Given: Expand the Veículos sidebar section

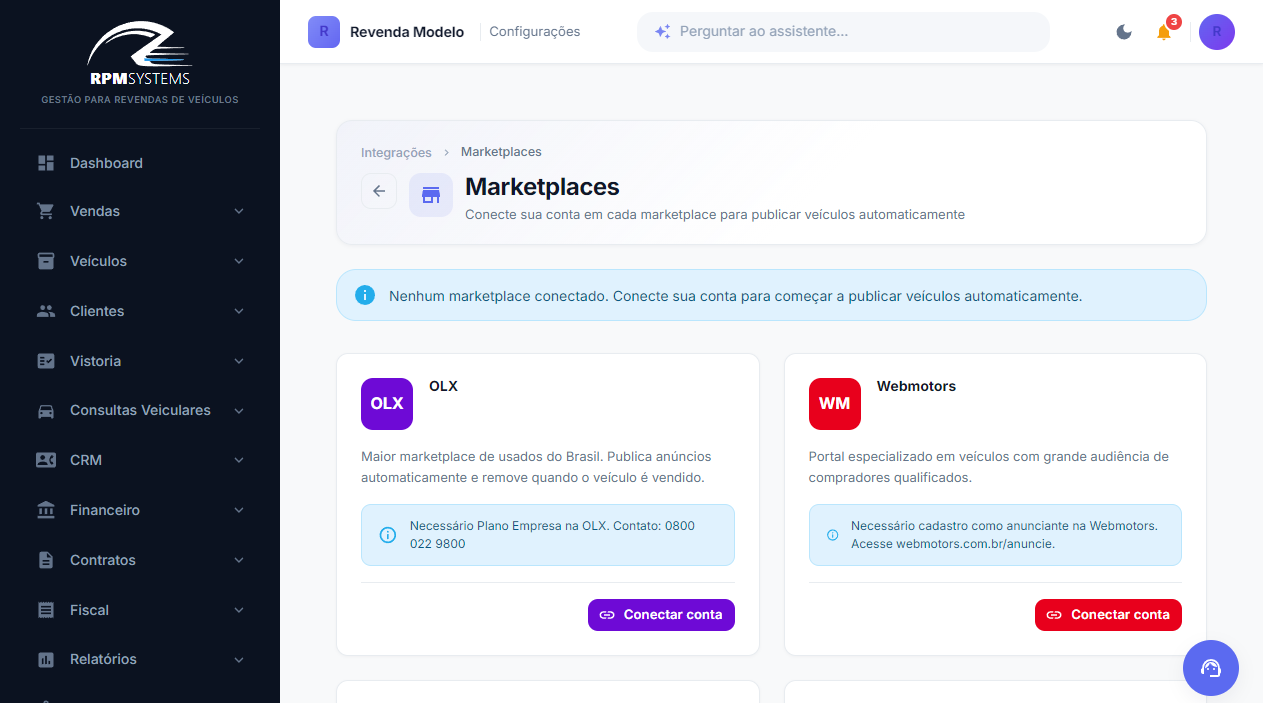Looking at the screenshot, I should [140, 261].
